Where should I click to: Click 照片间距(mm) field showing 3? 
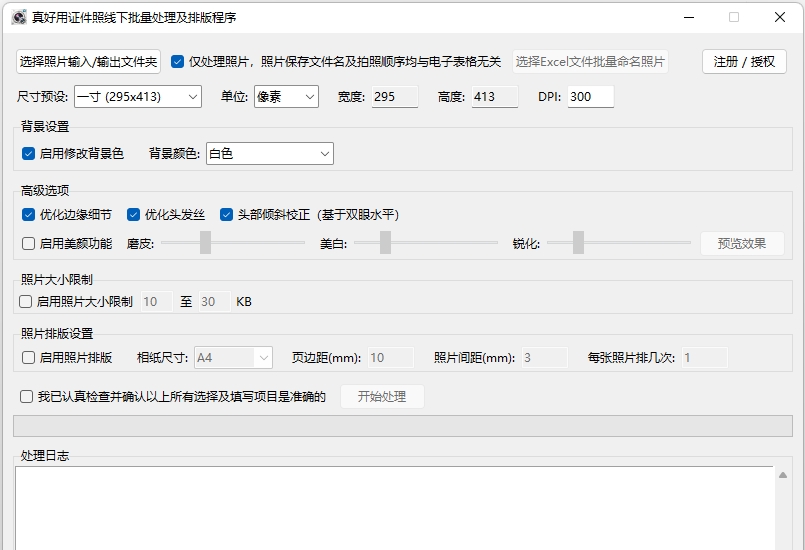click(545, 357)
